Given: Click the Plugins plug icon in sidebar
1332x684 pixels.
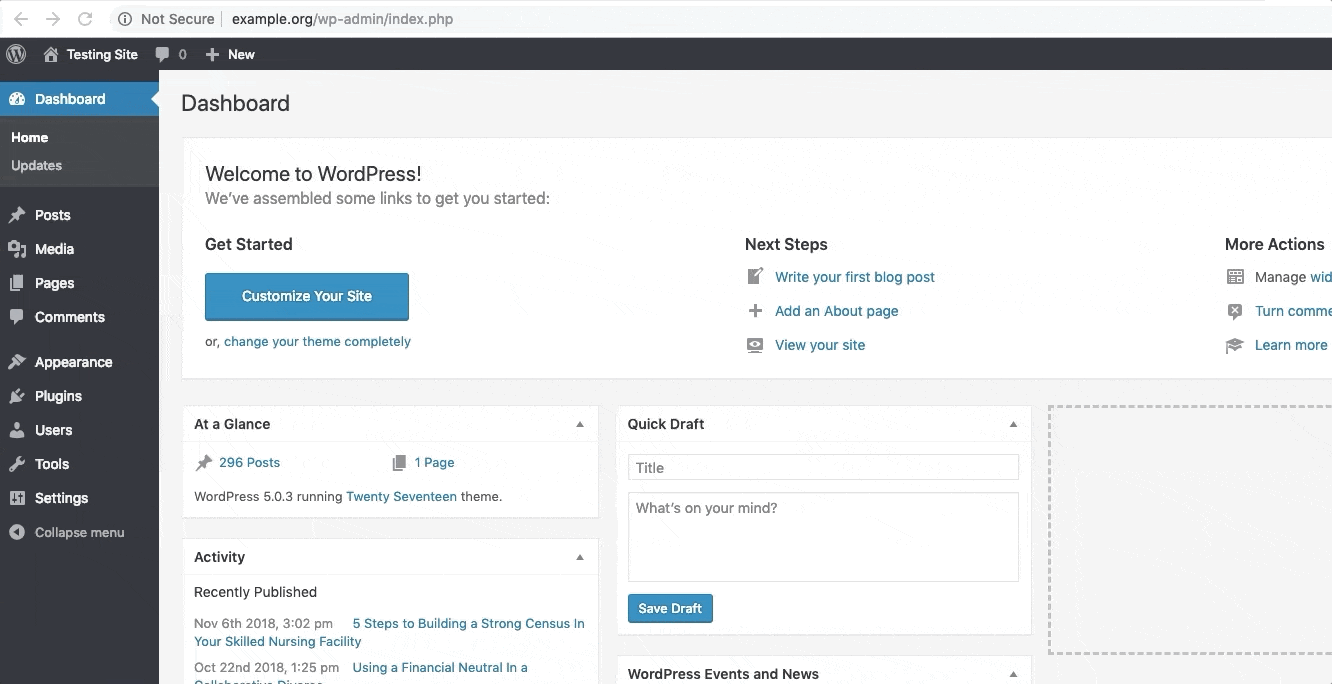Looking at the screenshot, I should coord(17,396).
